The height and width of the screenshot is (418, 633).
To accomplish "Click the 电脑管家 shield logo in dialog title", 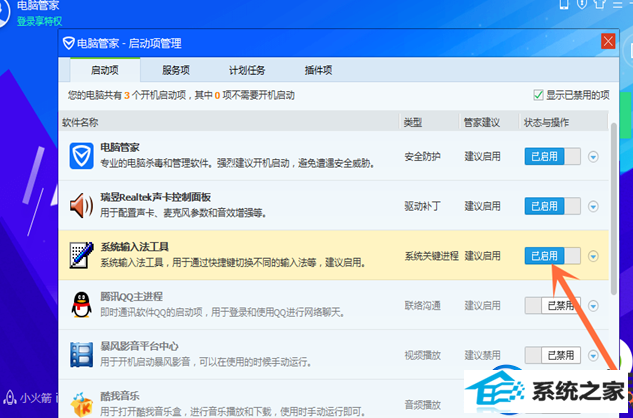I will pos(69,43).
